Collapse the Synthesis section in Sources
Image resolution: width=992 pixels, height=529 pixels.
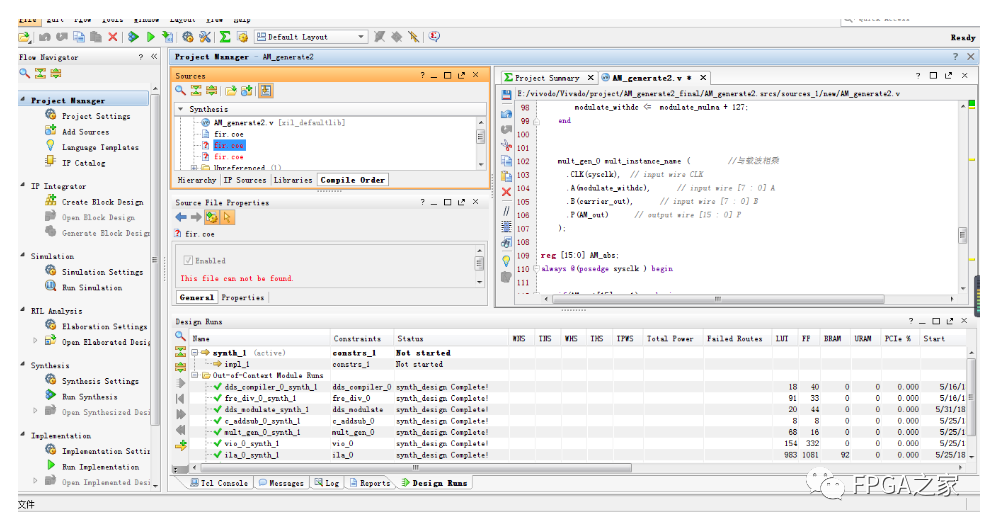coord(181,109)
